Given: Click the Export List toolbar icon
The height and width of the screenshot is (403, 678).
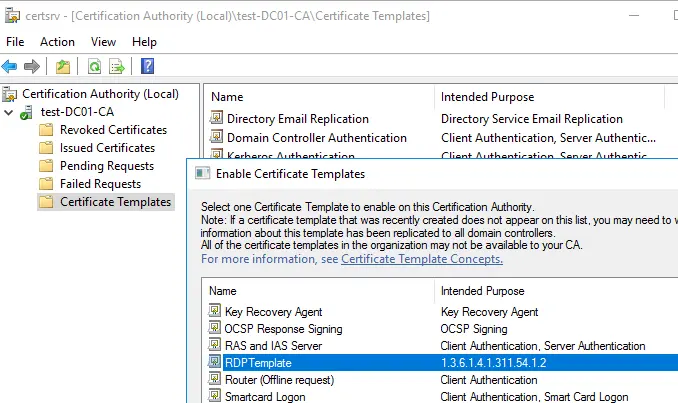Looking at the screenshot, I should (117, 67).
